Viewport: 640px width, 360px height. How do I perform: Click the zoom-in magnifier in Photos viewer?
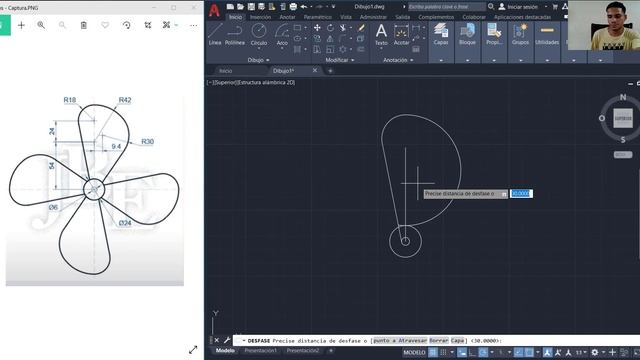click(41, 25)
